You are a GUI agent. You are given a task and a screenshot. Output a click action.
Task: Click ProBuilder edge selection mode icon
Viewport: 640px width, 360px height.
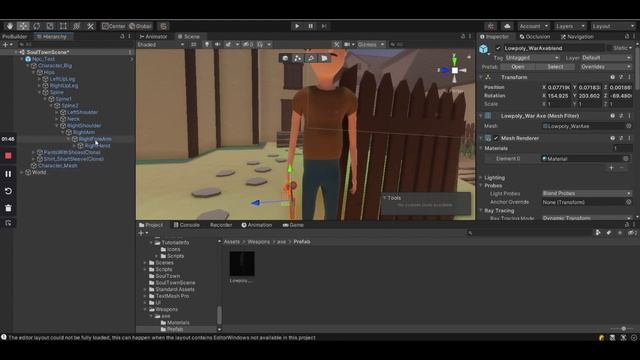311,58
